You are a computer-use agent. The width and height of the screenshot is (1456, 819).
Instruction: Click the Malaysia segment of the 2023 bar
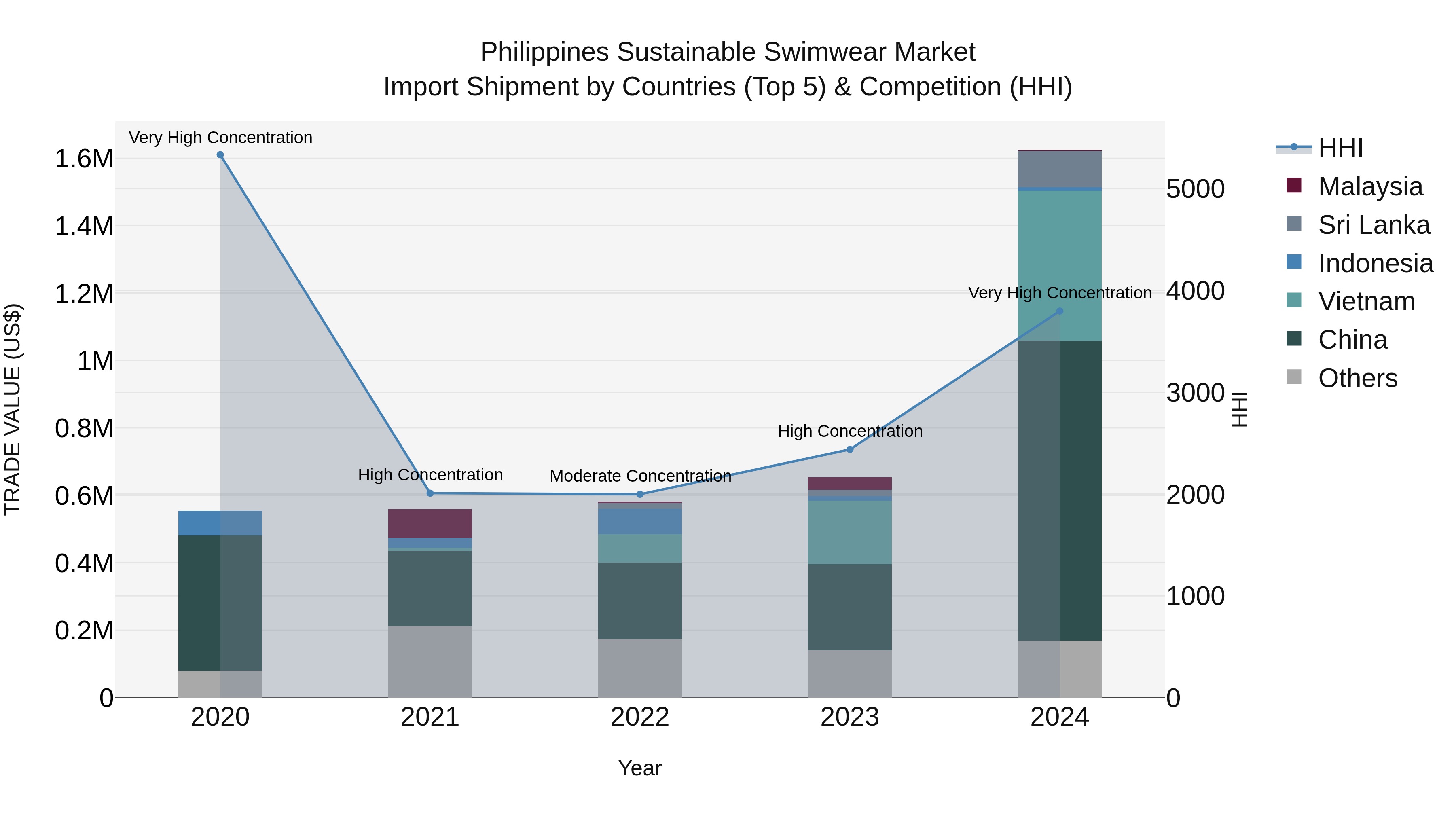(x=849, y=483)
